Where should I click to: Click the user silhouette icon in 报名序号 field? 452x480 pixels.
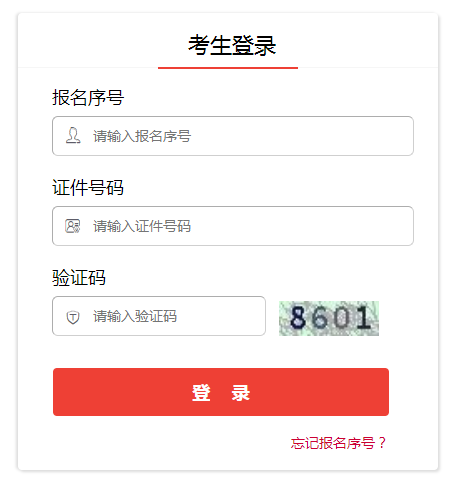click(73, 136)
